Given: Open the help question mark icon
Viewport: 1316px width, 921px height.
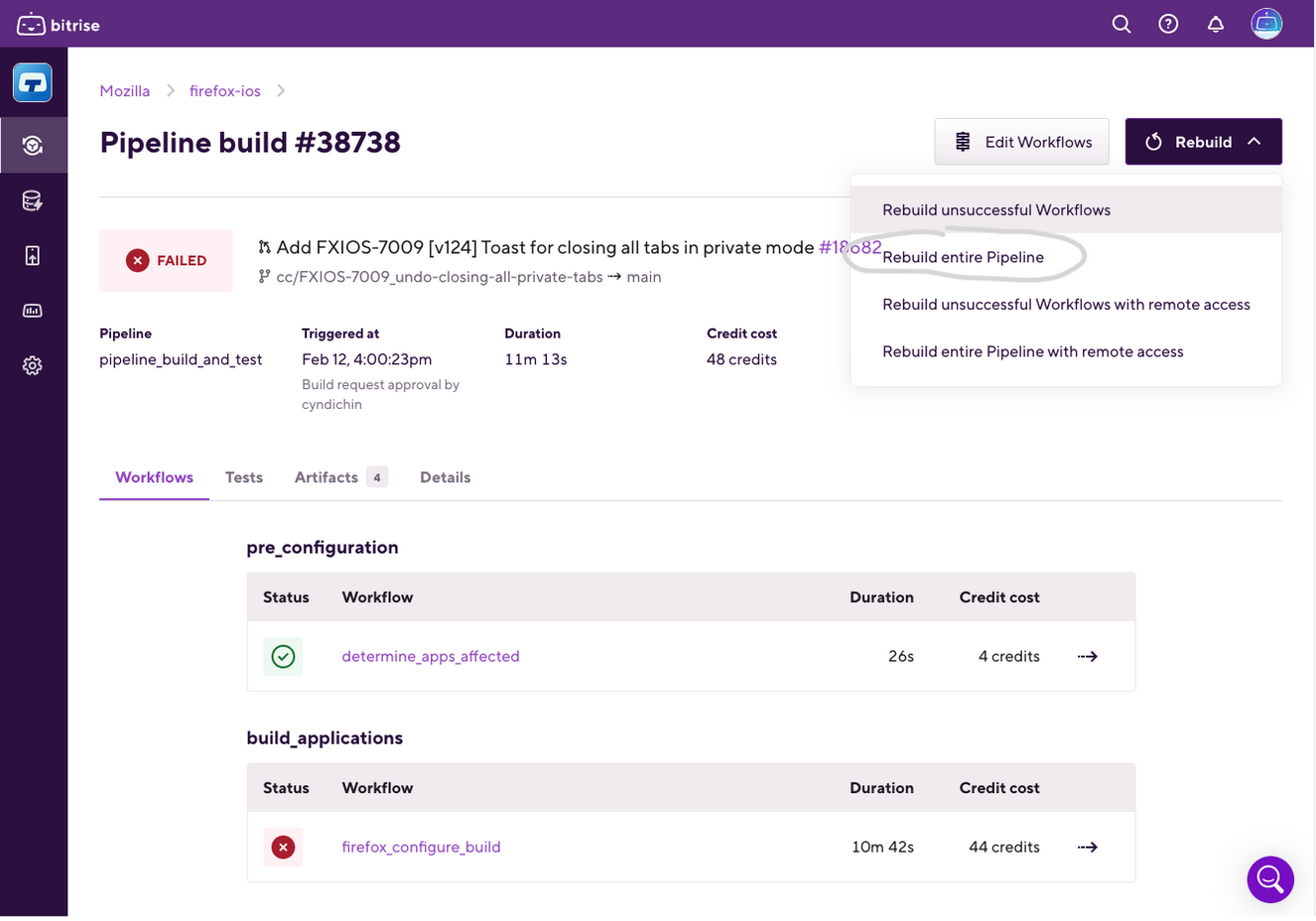Looking at the screenshot, I should click(1168, 24).
